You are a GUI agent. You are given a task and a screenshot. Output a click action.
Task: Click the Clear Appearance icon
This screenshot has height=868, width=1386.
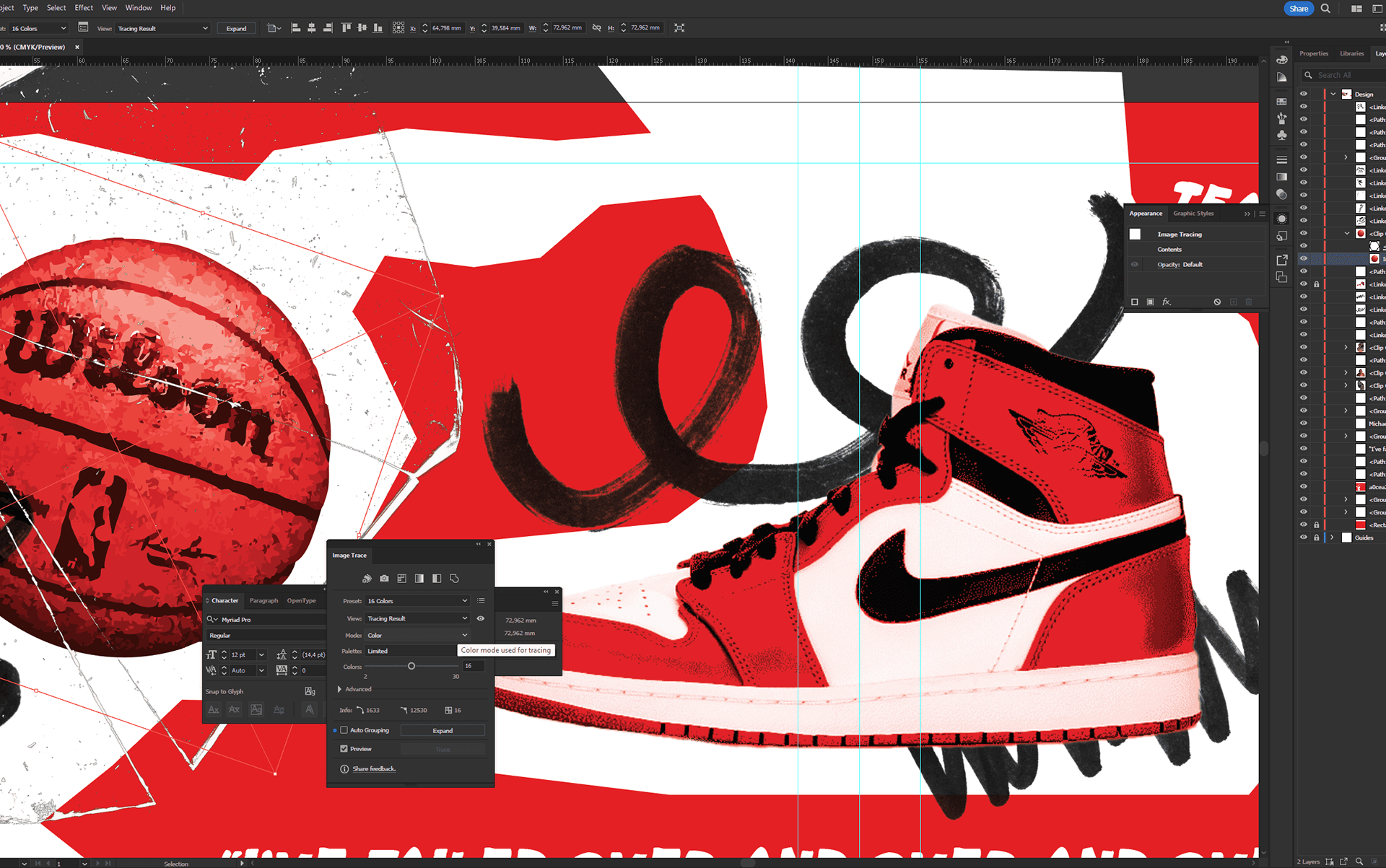(1217, 302)
